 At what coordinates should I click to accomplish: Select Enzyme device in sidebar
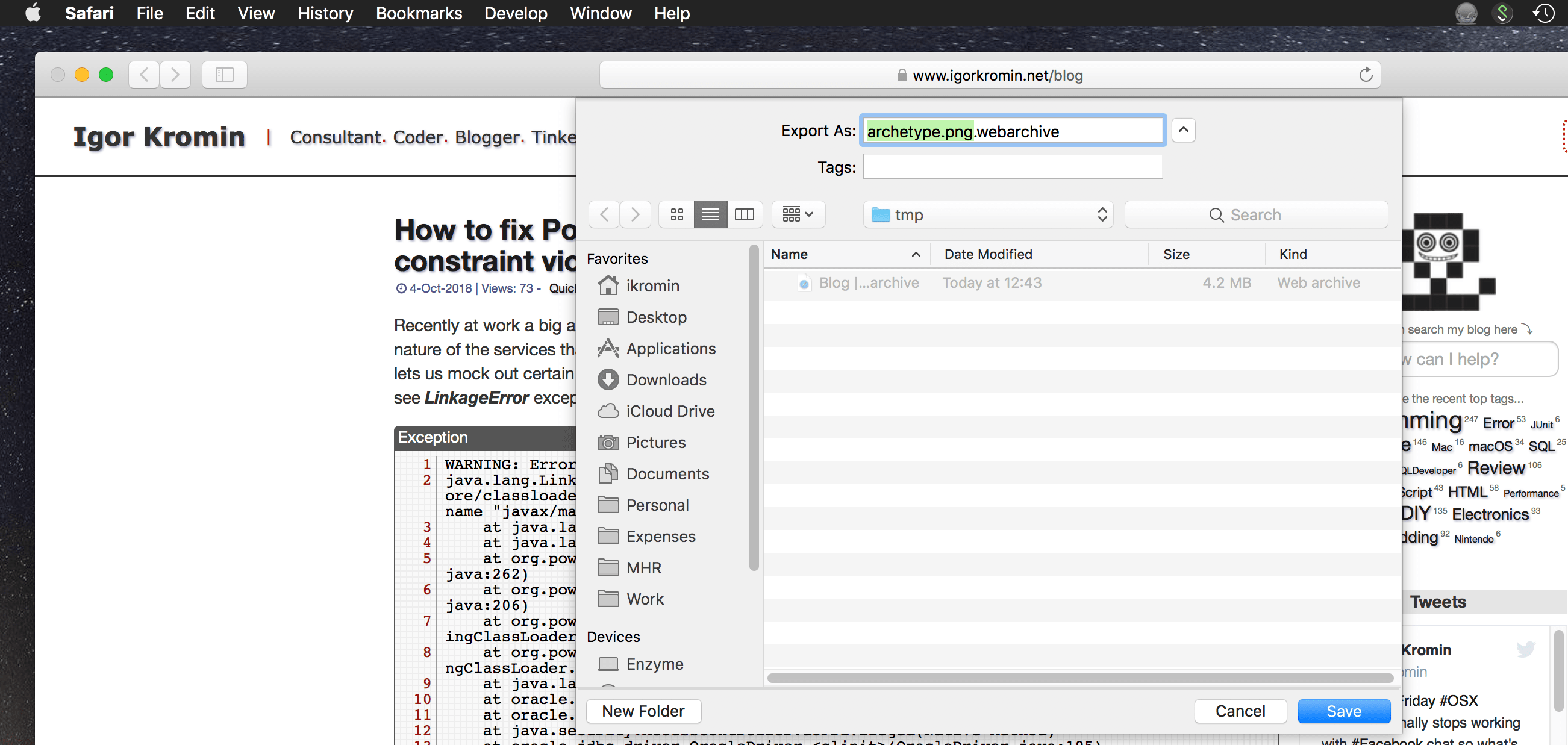640,664
